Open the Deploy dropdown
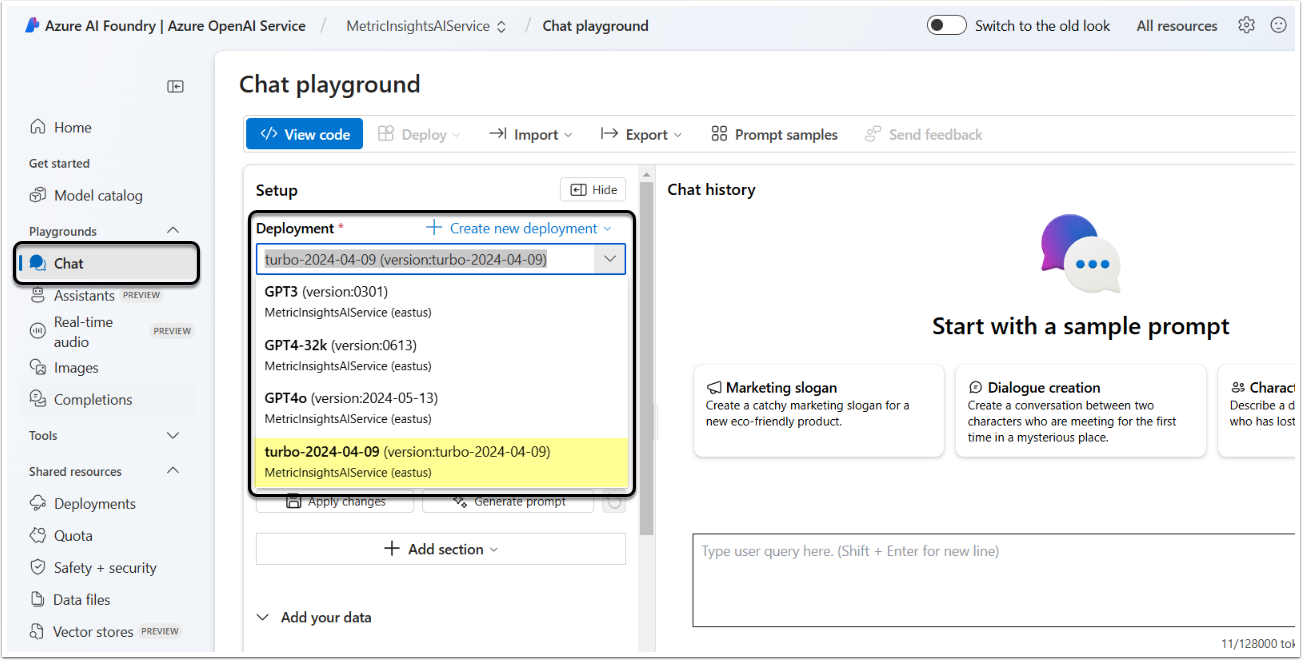Screen dimensions: 1302x660 (x=419, y=134)
